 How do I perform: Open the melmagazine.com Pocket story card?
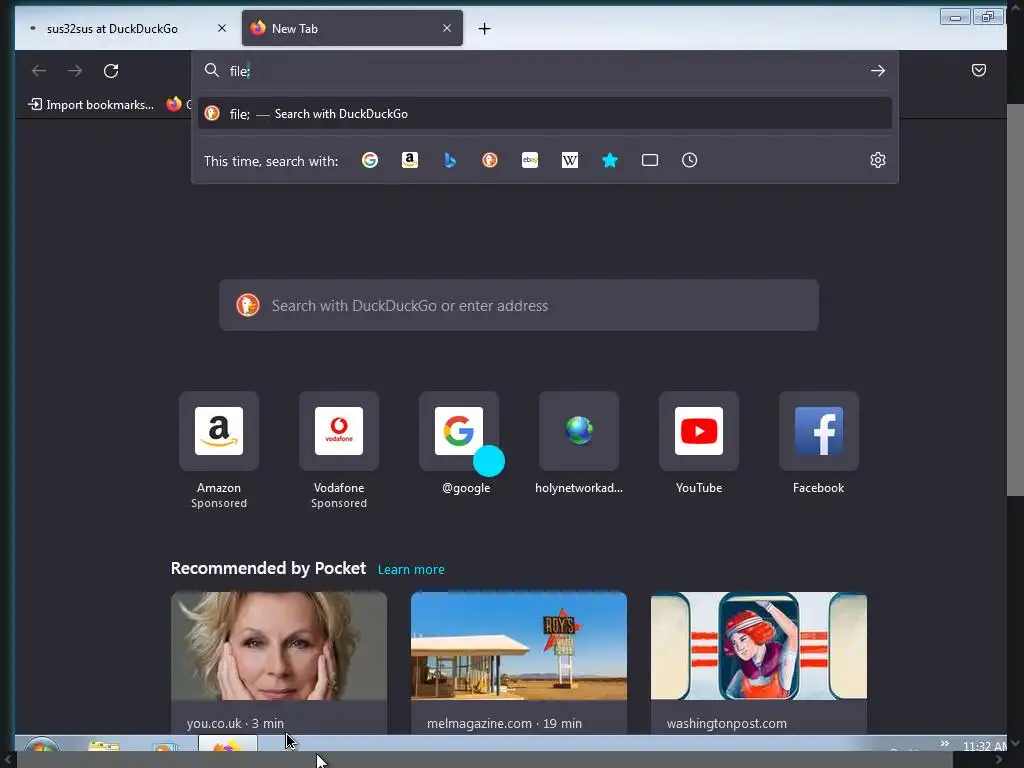(519, 663)
